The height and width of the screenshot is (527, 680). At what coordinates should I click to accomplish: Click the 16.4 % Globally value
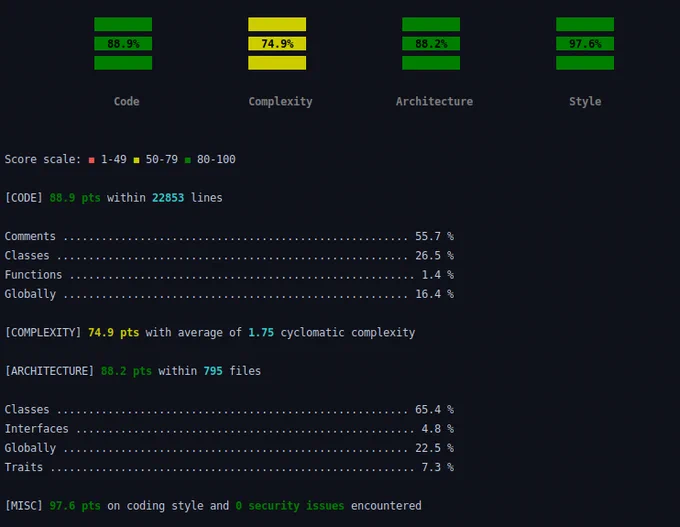[x=435, y=294]
